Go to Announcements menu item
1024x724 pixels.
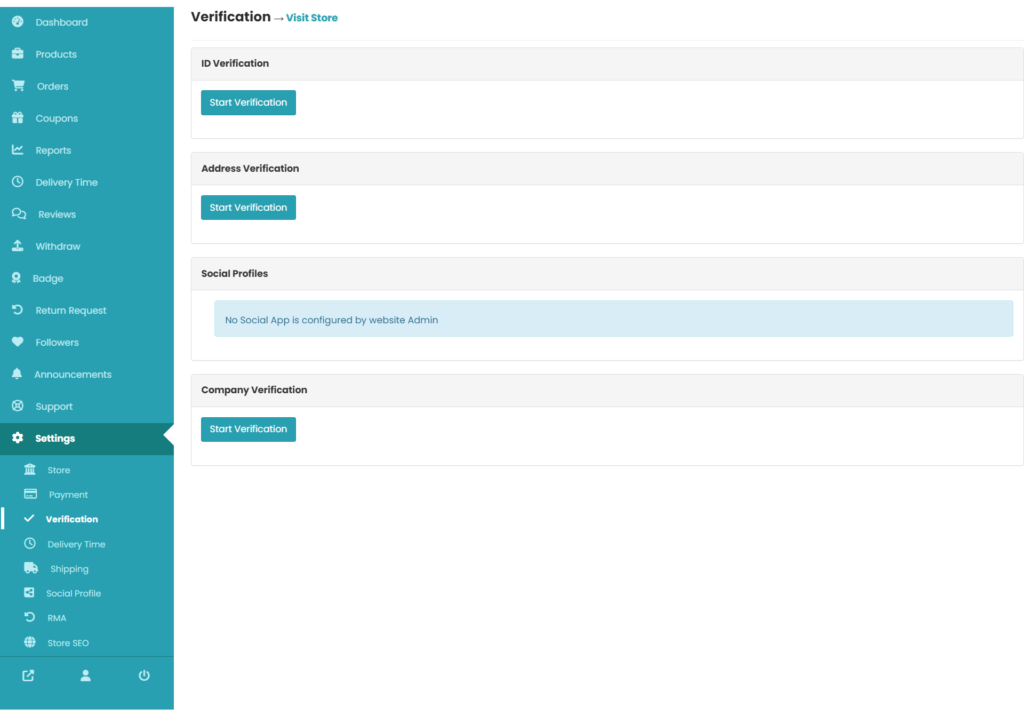coord(87,374)
